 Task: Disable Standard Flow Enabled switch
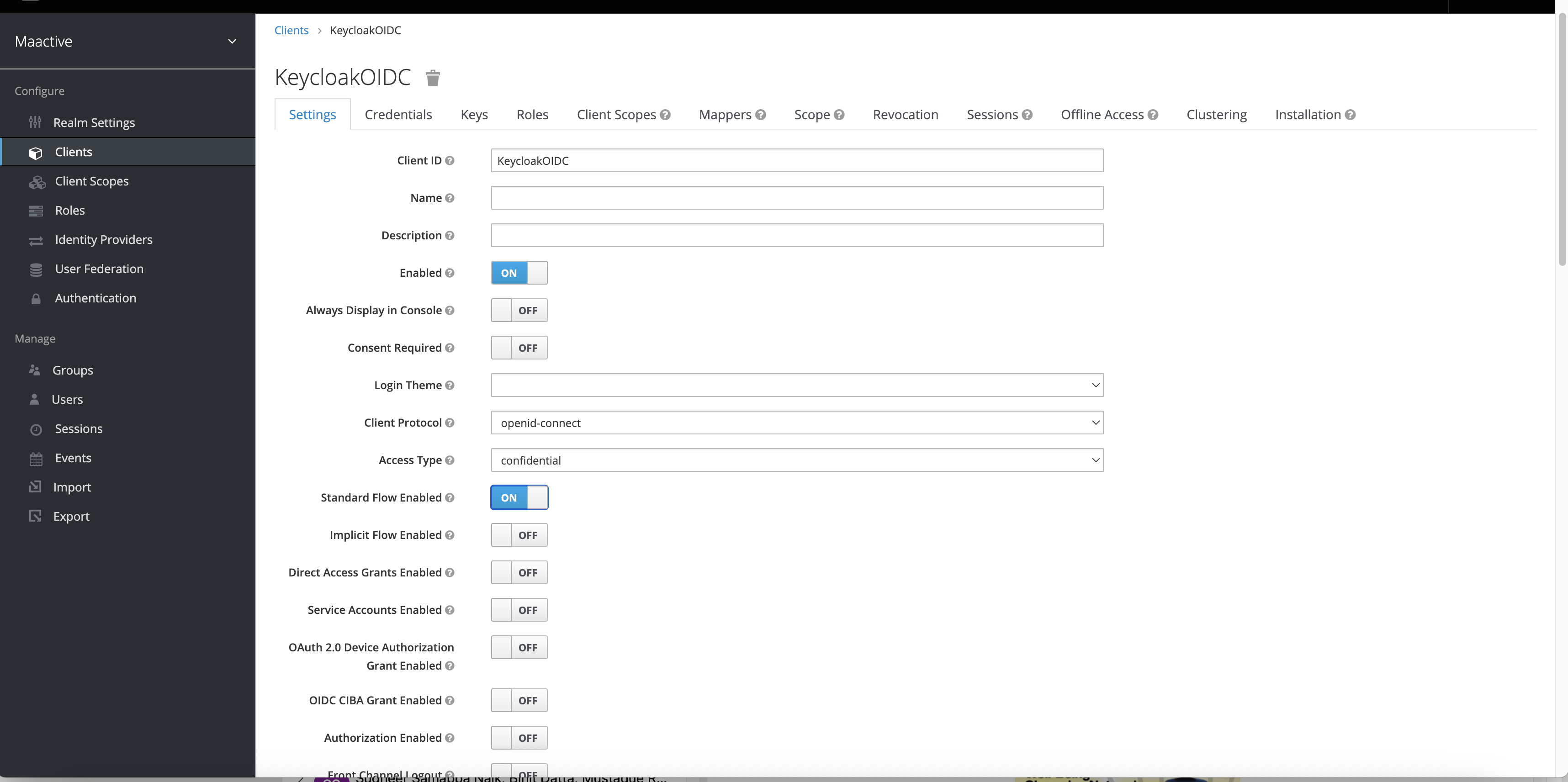[519, 497]
